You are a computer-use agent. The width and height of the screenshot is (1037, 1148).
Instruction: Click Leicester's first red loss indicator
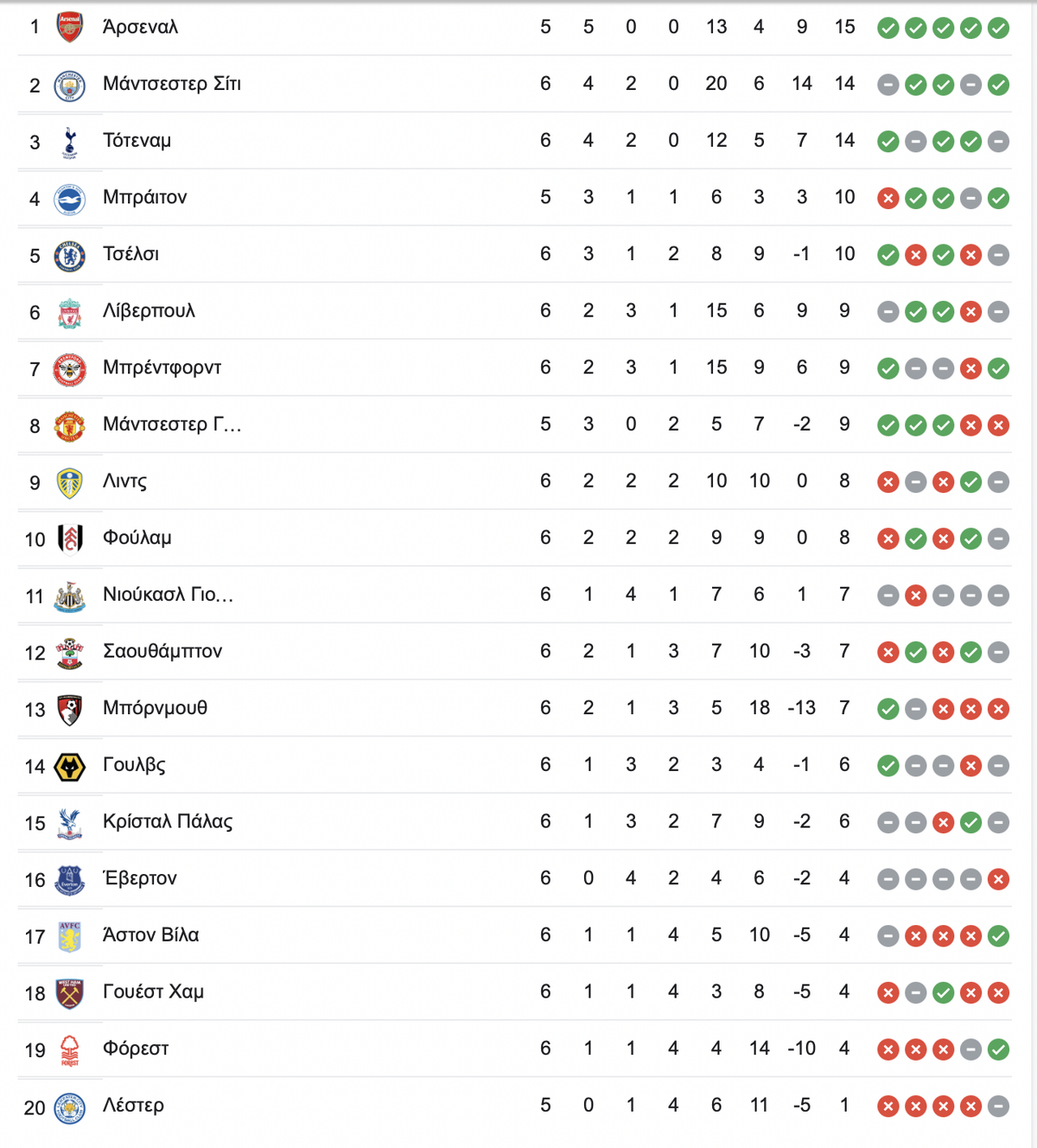[x=887, y=1107]
